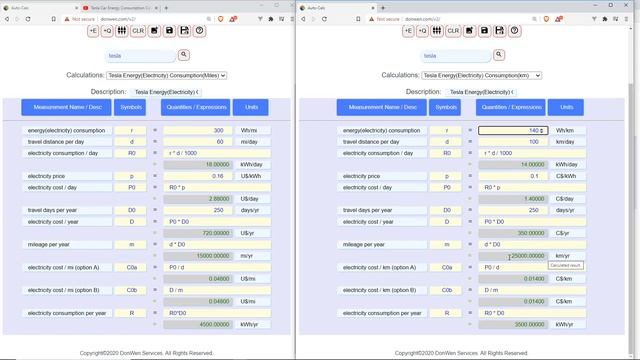Image resolution: width=640 pixels, height=360 pixels.
Task: Open new tab in right browser
Action: coord(383,8)
